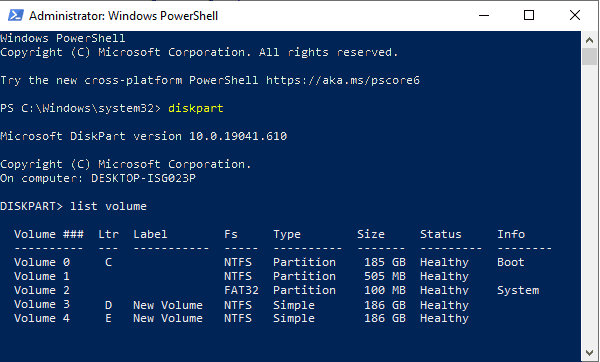
Task: Click the Boot info value
Action: coord(511,262)
